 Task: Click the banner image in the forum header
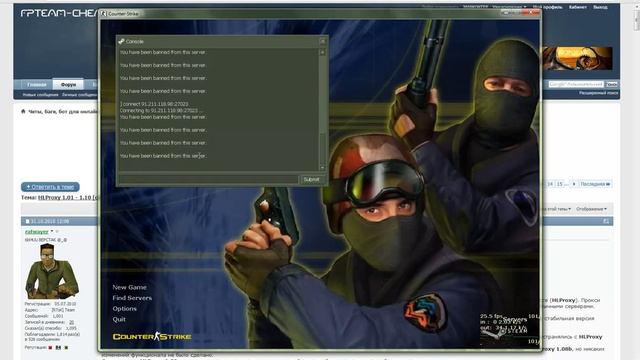(577, 58)
